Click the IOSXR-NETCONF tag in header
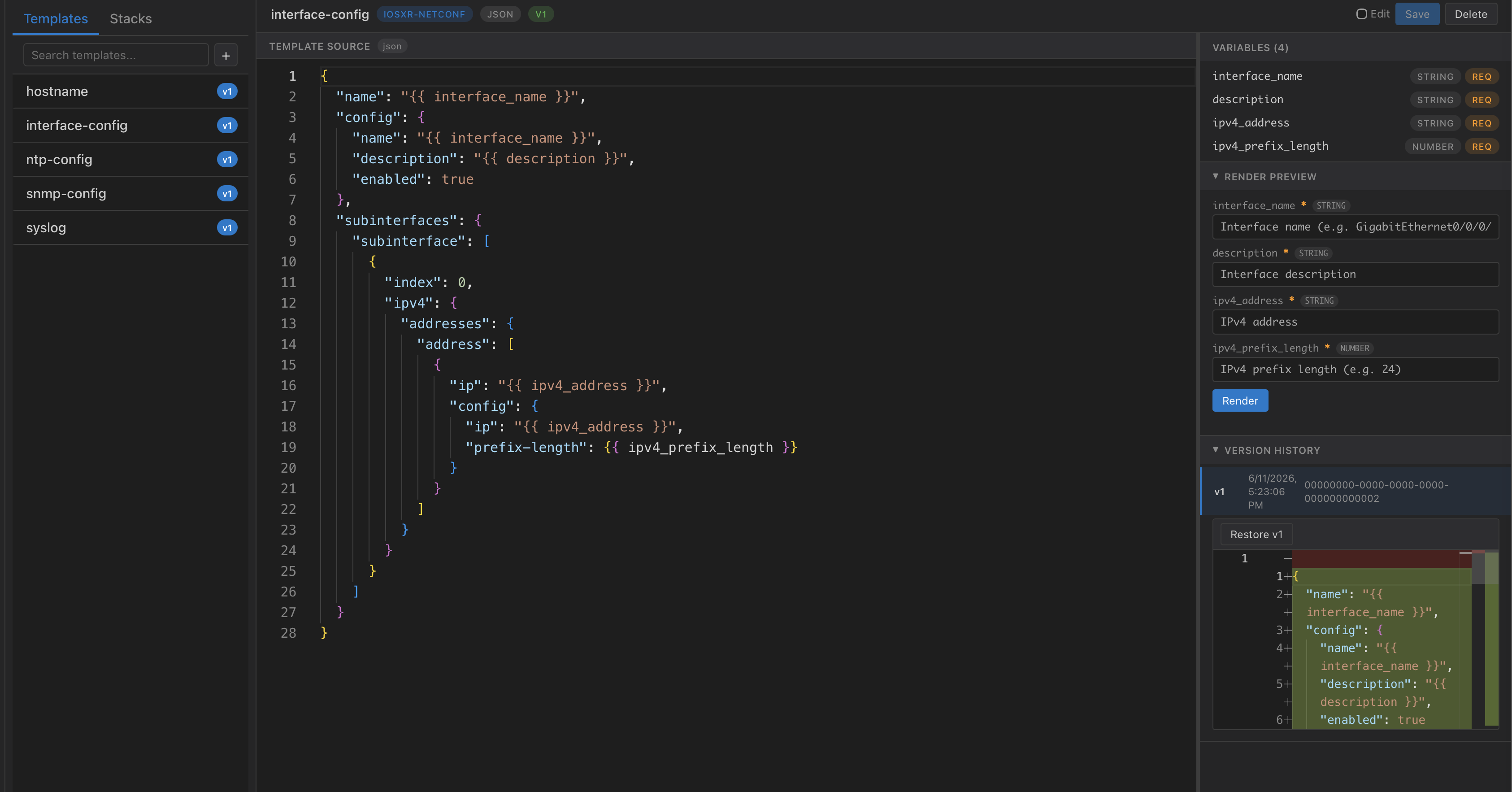 [424, 14]
